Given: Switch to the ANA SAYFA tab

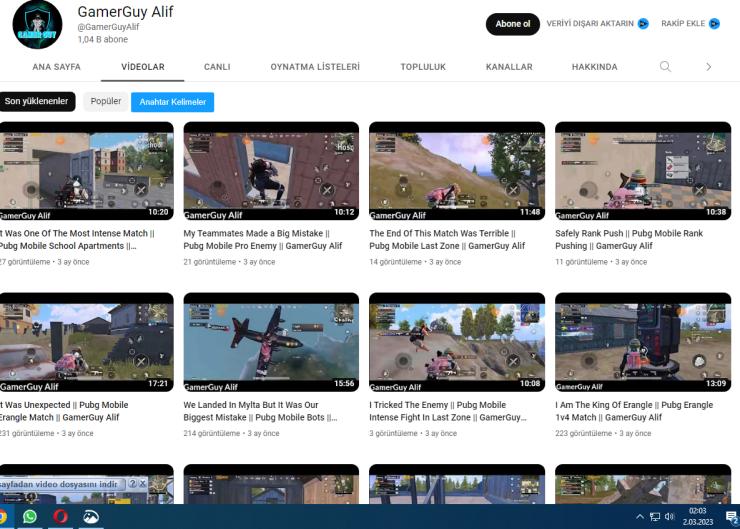Looking at the screenshot, I should (57, 67).
